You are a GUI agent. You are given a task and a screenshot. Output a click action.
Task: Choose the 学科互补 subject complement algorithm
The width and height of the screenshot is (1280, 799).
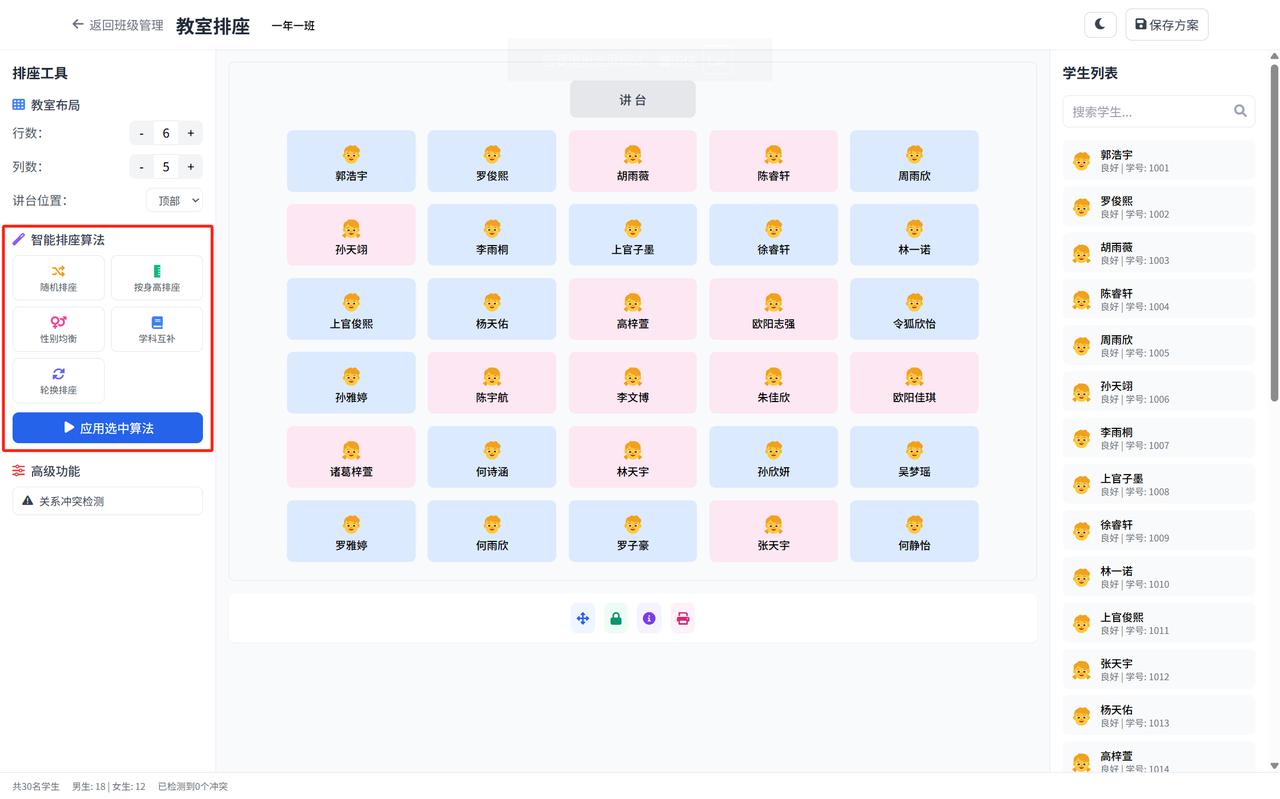pyautogui.click(x=157, y=328)
